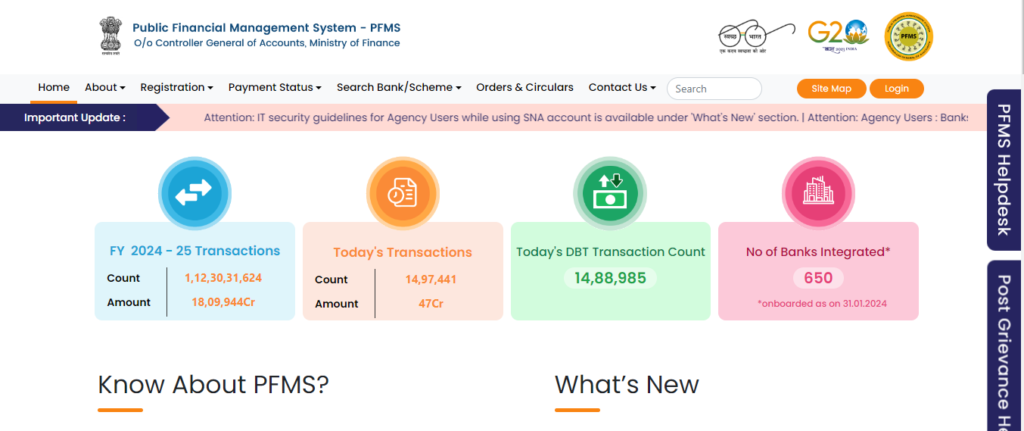Click the count value 1,12,30,31,624
The height and width of the screenshot is (431, 1024).
[x=223, y=278]
